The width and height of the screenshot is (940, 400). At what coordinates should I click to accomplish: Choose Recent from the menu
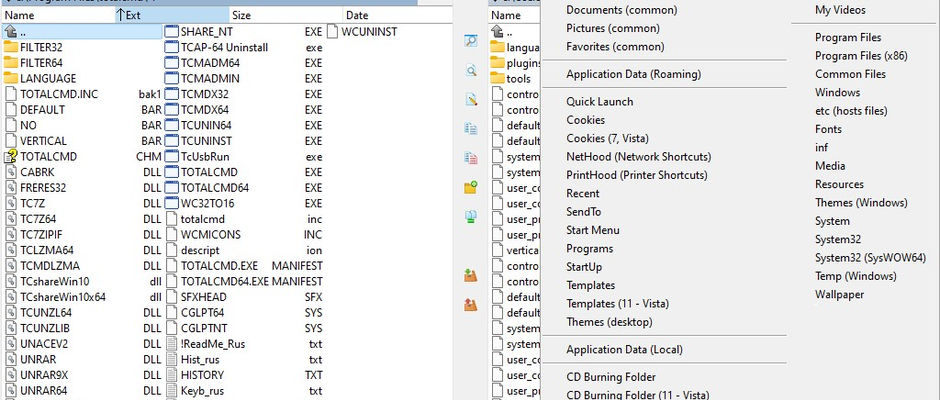coord(583,194)
